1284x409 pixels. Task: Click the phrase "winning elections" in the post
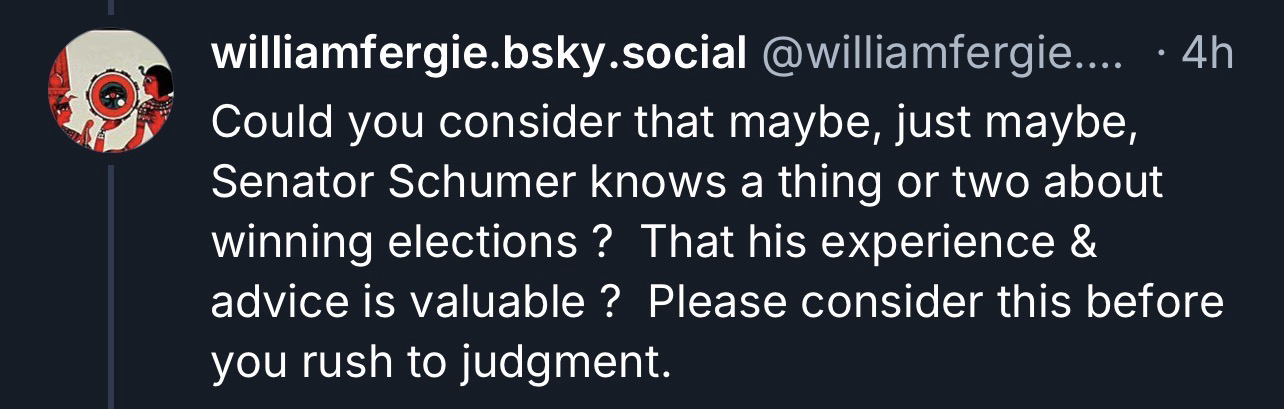click(393, 243)
